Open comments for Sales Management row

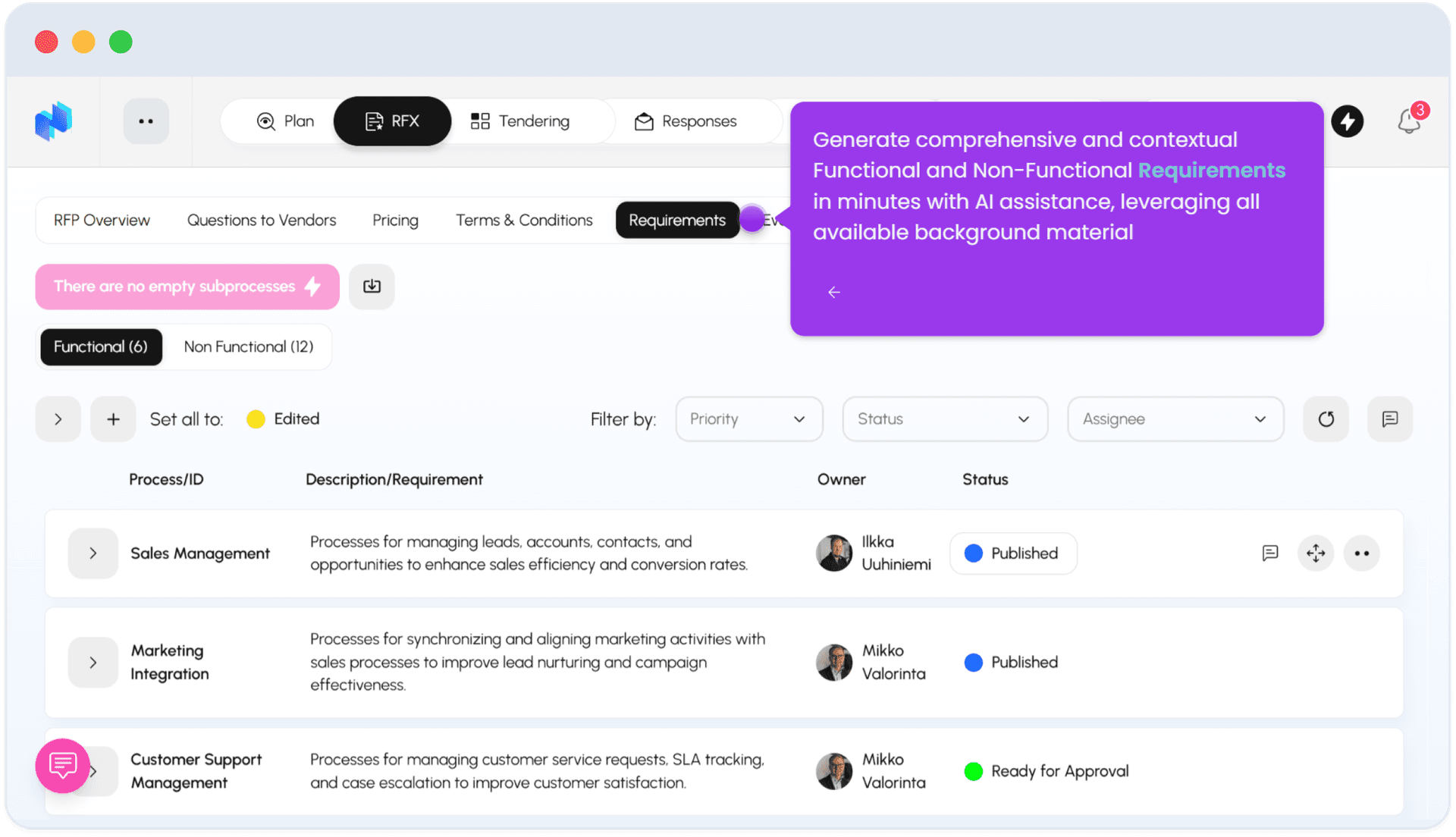tap(1270, 553)
